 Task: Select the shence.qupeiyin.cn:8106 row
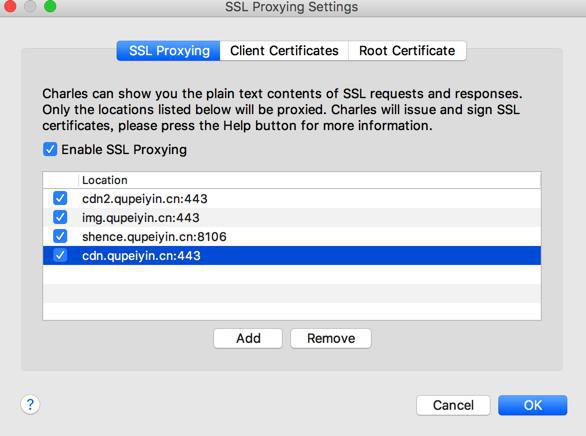pos(292,236)
